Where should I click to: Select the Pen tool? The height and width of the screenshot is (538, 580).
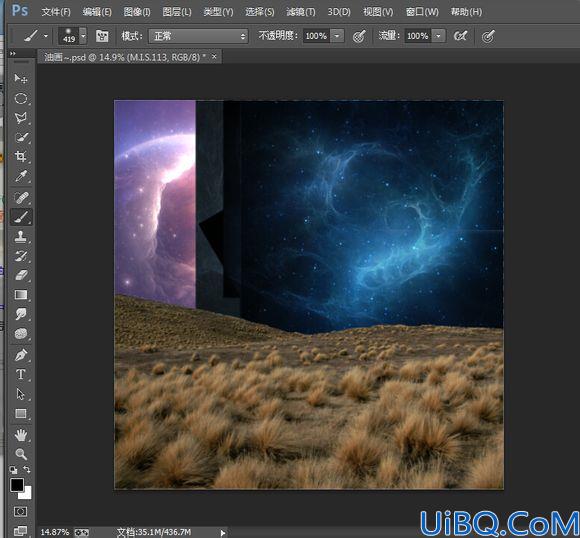(20, 355)
